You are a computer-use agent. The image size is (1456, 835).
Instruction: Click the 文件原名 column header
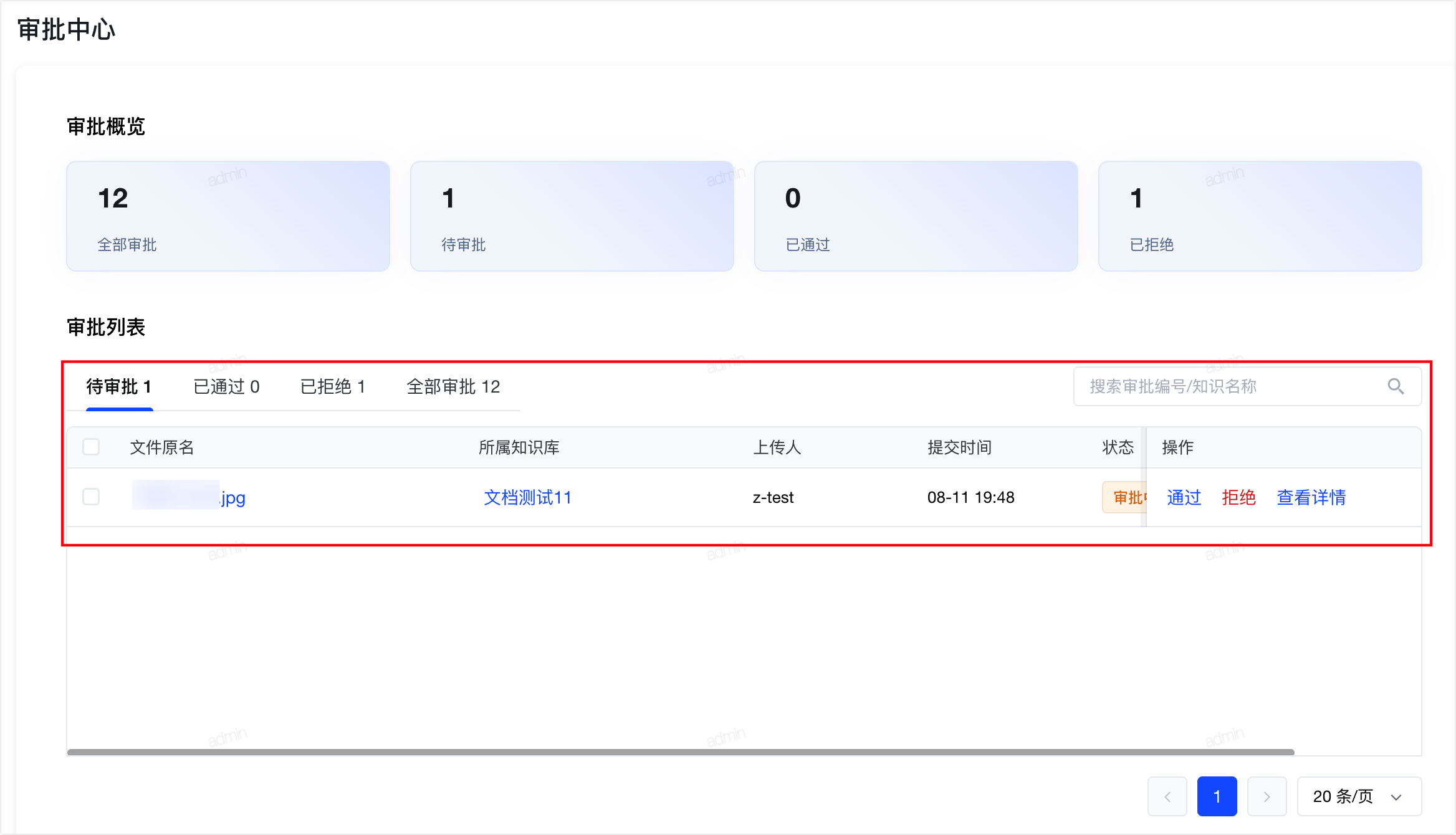[162, 447]
